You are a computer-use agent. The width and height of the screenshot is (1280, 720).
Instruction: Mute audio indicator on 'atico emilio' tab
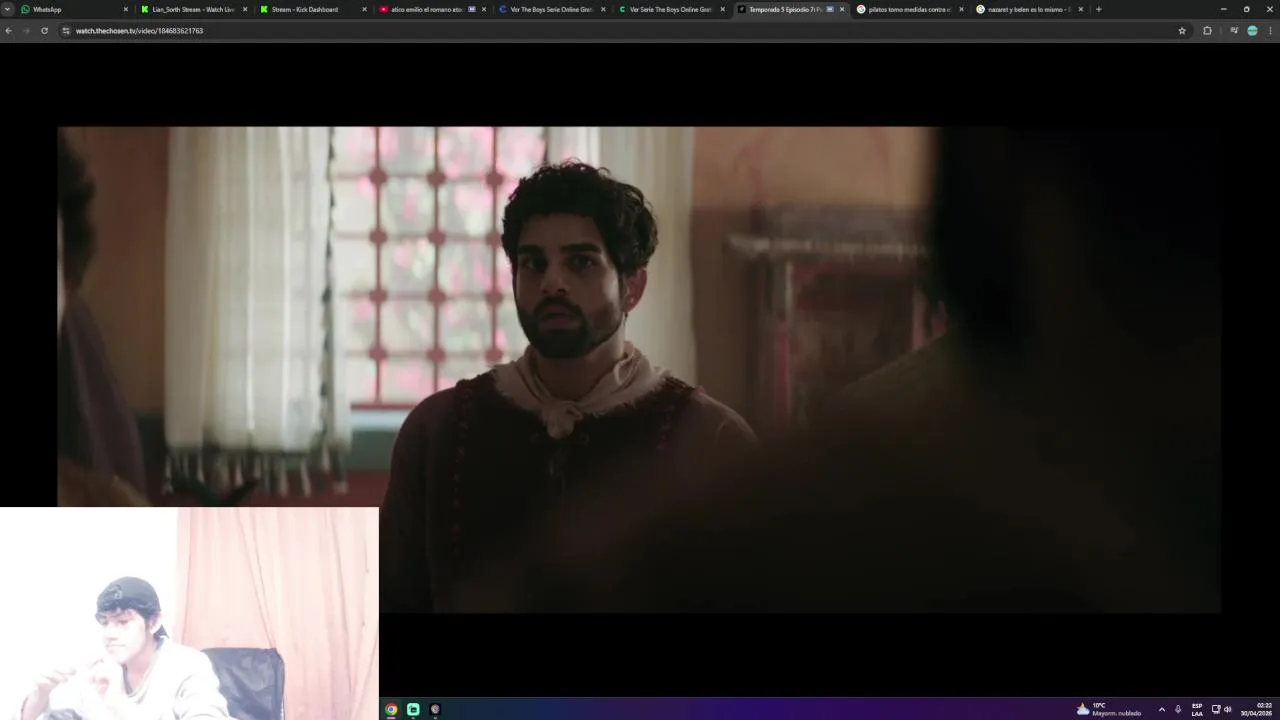click(472, 9)
